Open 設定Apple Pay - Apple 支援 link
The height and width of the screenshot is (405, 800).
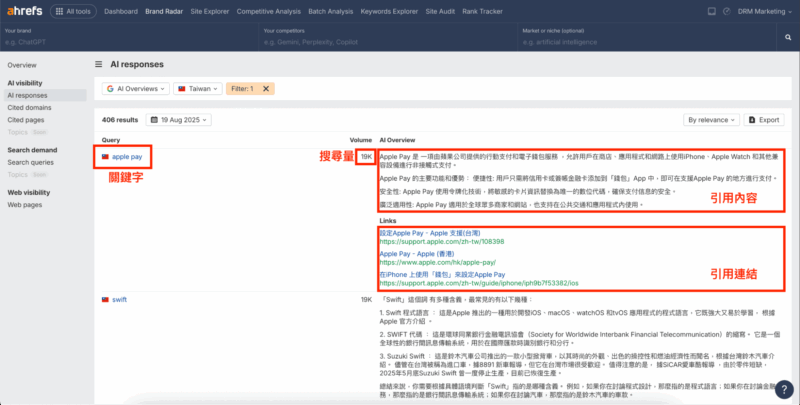click(x=430, y=233)
